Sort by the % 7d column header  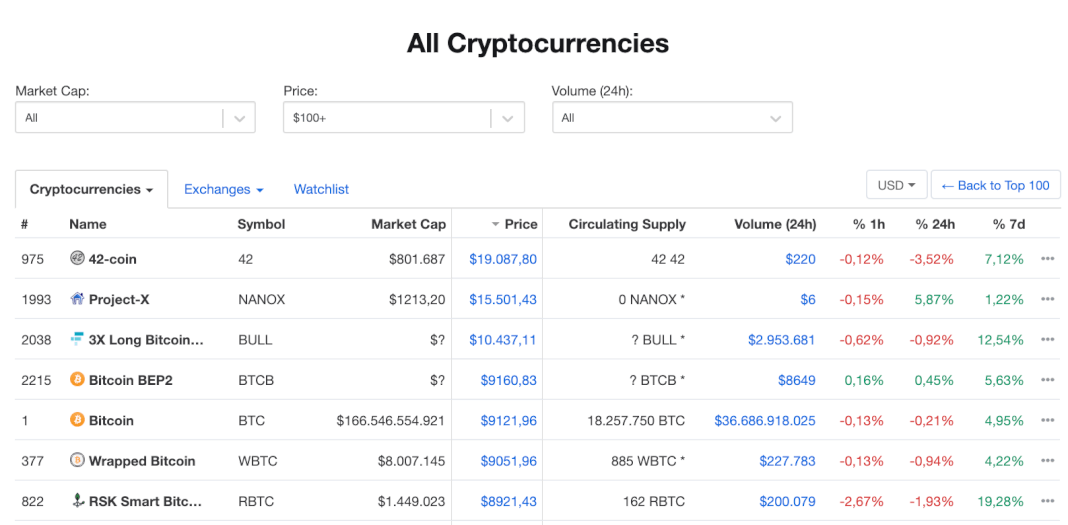tap(1008, 224)
